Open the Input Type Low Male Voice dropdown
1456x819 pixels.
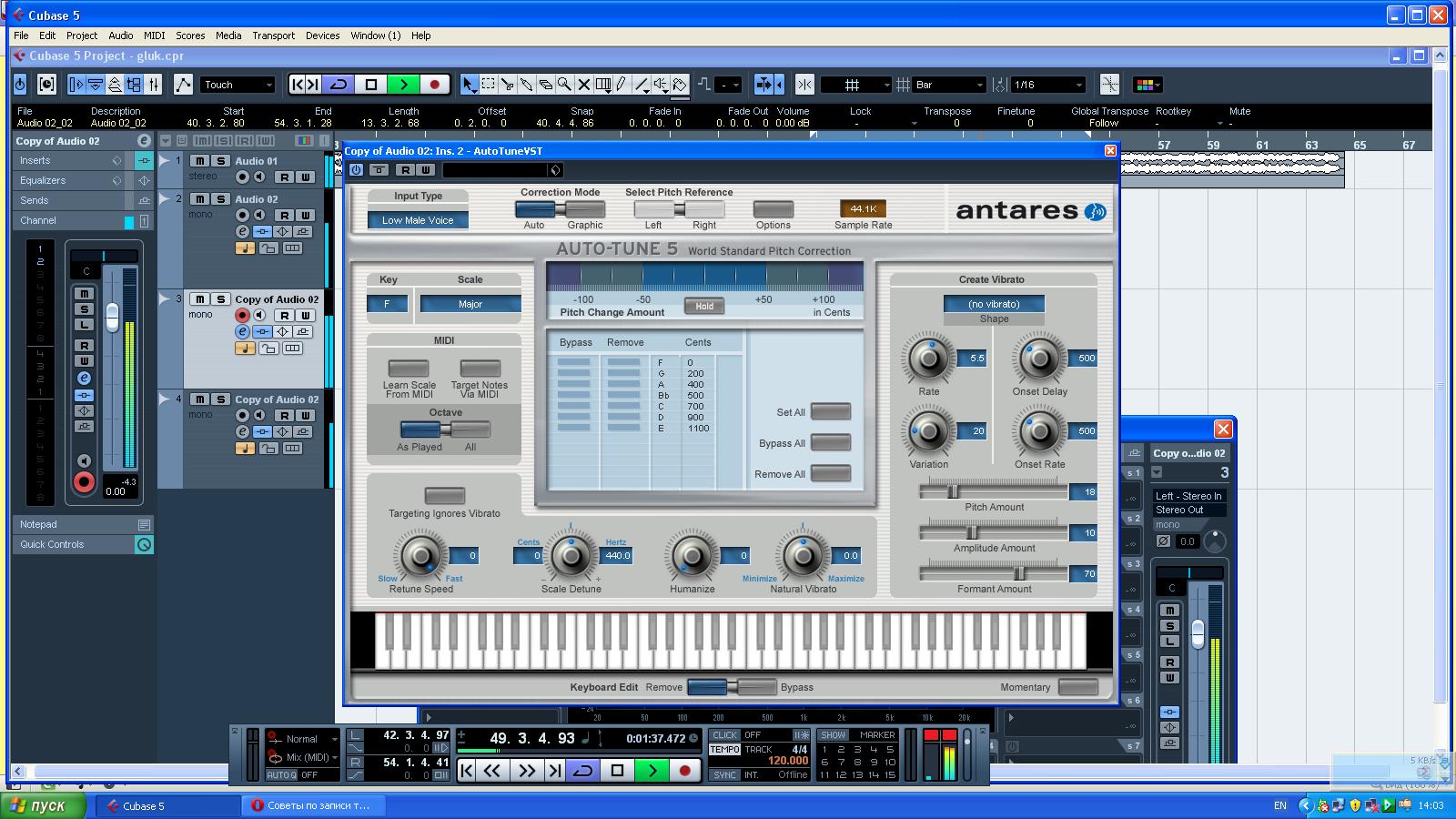point(418,220)
